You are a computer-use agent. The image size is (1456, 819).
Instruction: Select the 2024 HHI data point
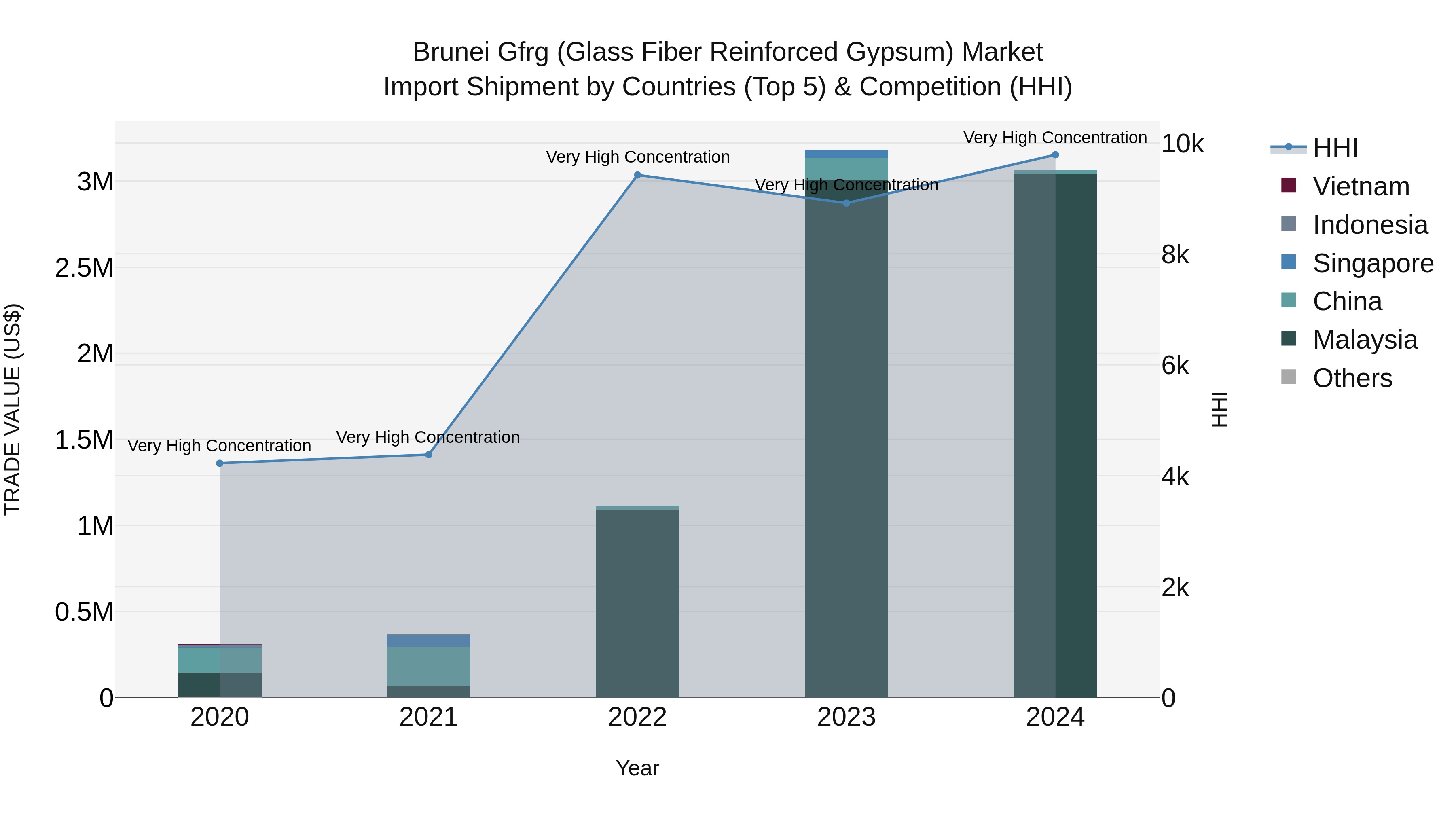pyautogui.click(x=1055, y=155)
